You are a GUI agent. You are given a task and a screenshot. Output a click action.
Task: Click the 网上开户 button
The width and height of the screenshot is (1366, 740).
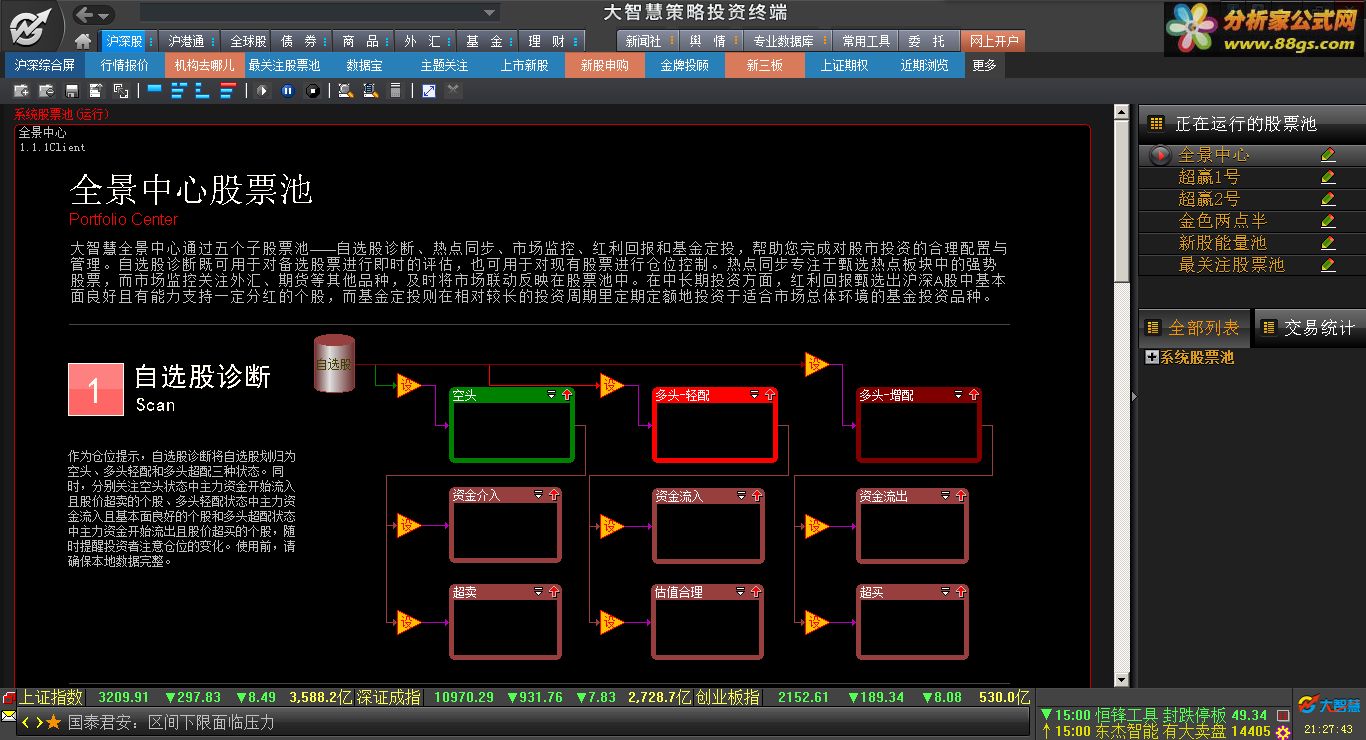click(x=993, y=41)
